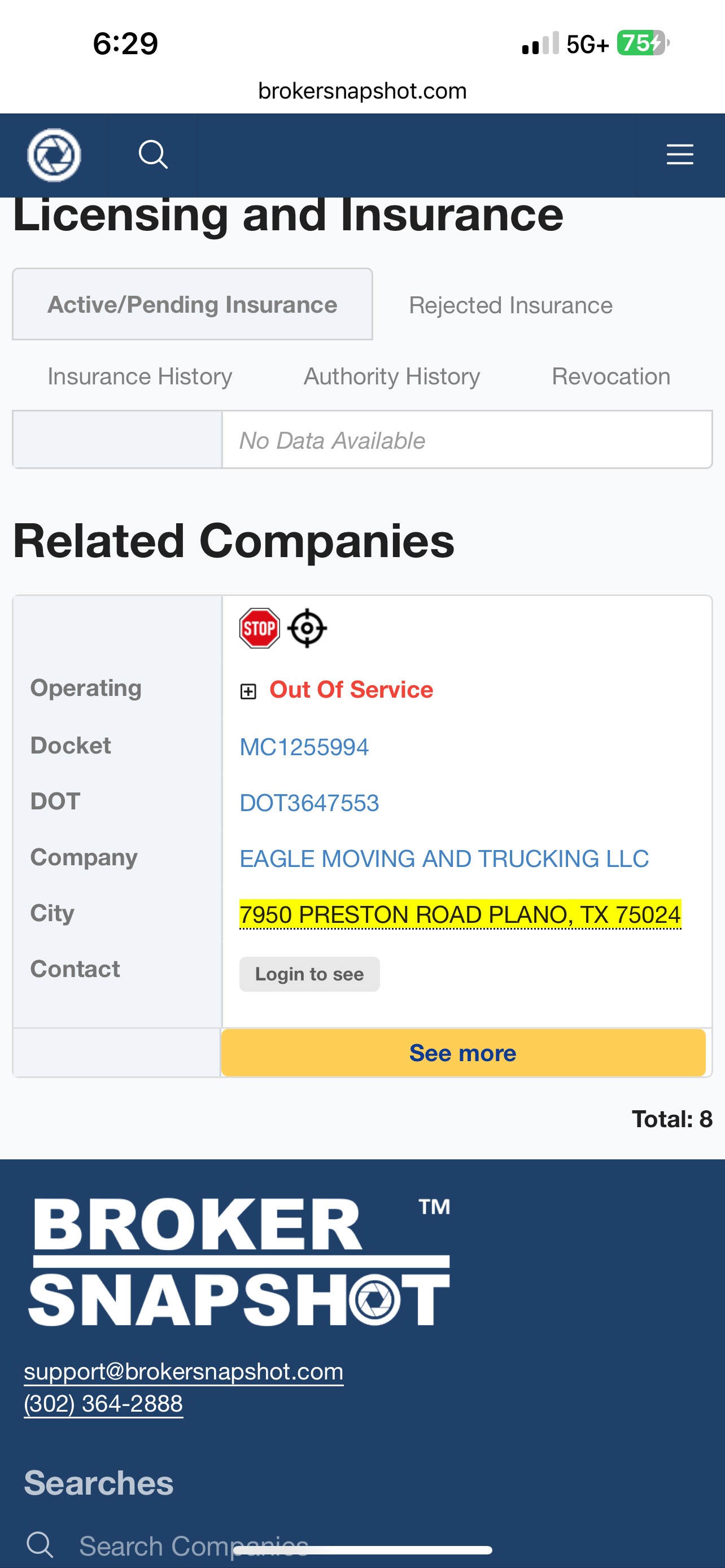Image resolution: width=725 pixels, height=1568 pixels.
Task: Tap the footer search magnifier icon
Action: pyautogui.click(x=40, y=1544)
